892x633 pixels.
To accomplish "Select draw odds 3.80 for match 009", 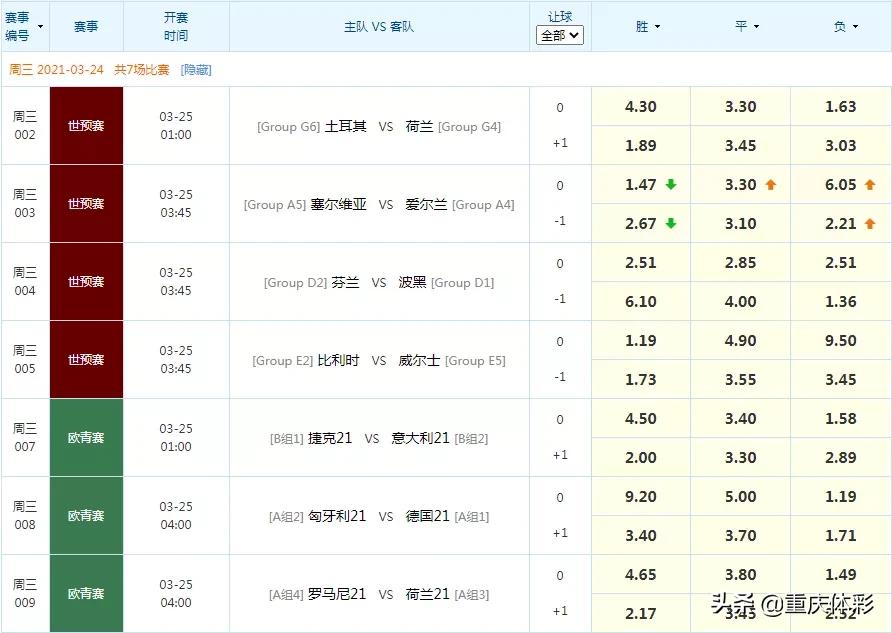I will (741, 574).
